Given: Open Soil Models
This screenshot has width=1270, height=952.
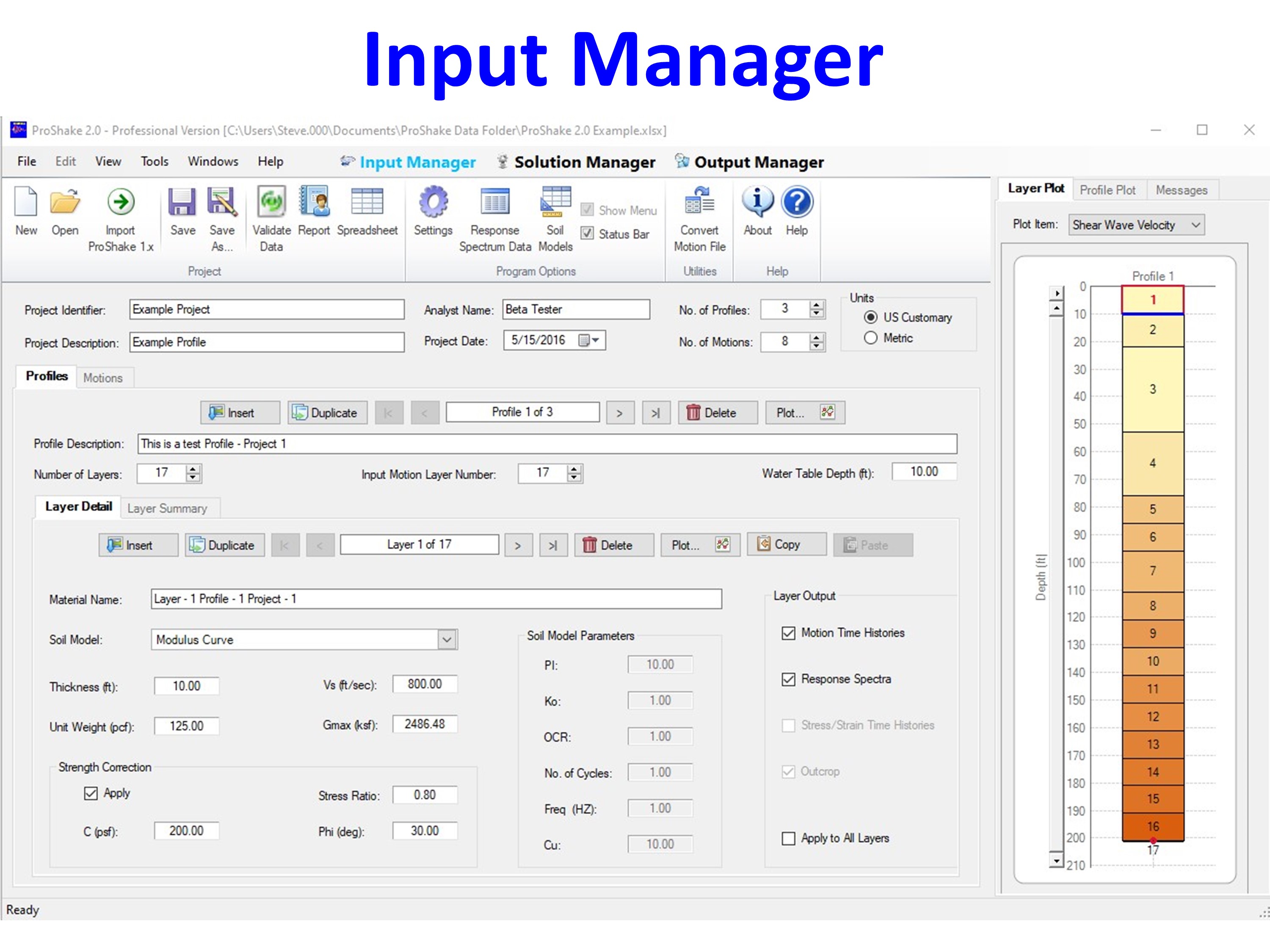Looking at the screenshot, I should (x=555, y=219).
